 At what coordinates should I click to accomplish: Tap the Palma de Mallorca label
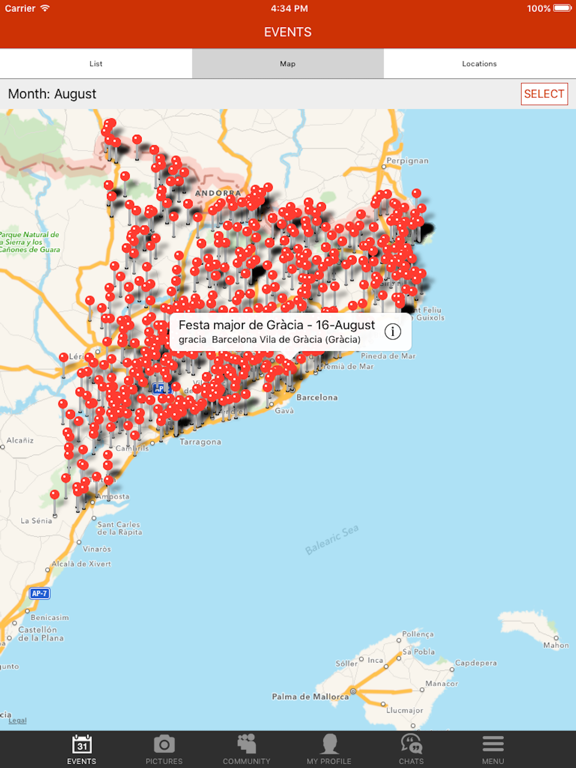311,696
